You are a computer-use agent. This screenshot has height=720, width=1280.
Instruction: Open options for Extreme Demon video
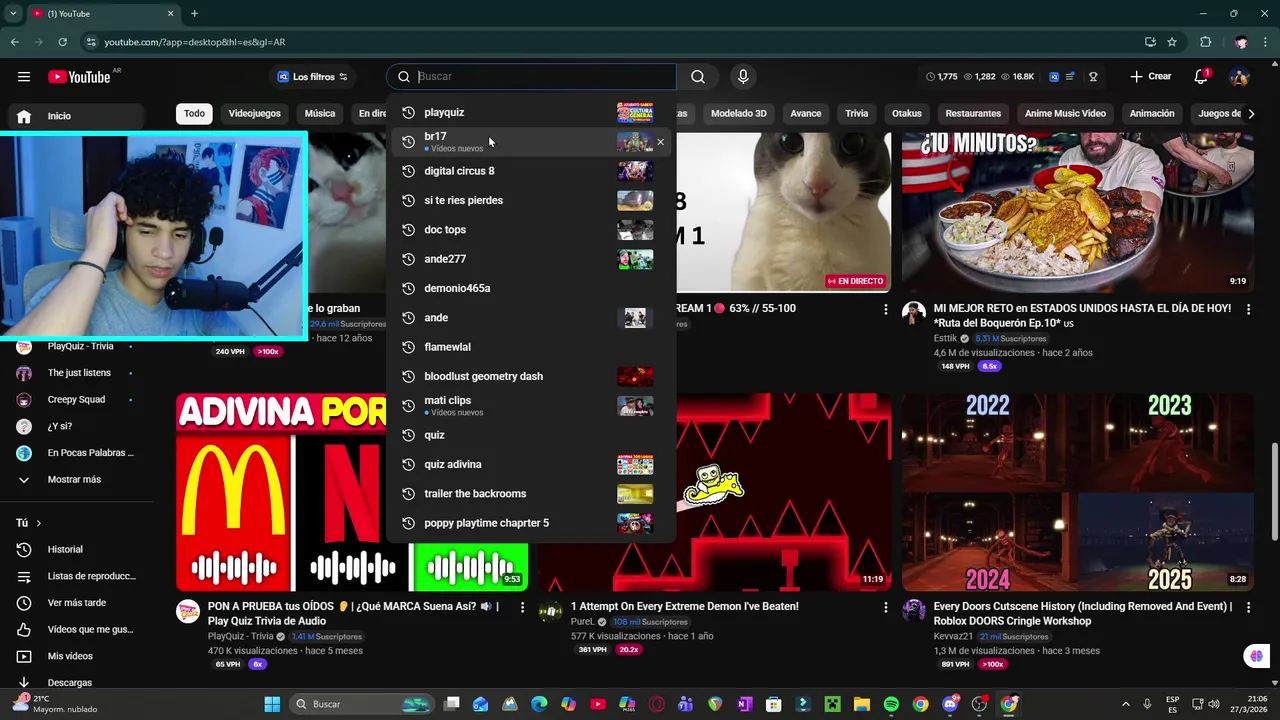pyautogui.click(x=885, y=607)
